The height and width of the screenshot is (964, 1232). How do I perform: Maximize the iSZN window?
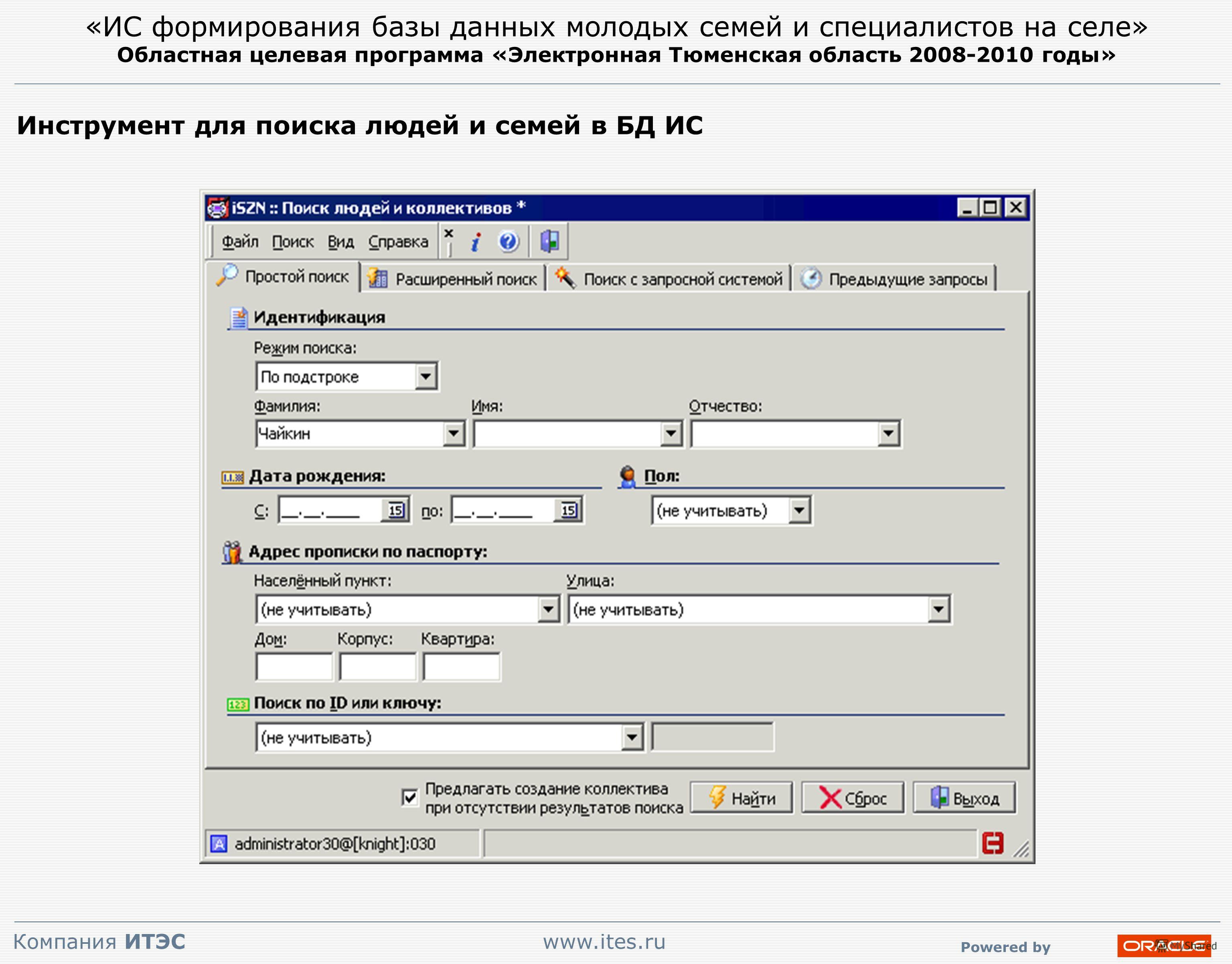(x=991, y=208)
